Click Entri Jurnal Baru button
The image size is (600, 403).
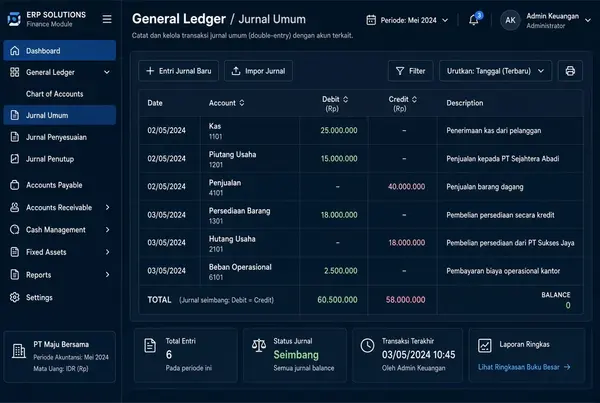coord(179,71)
